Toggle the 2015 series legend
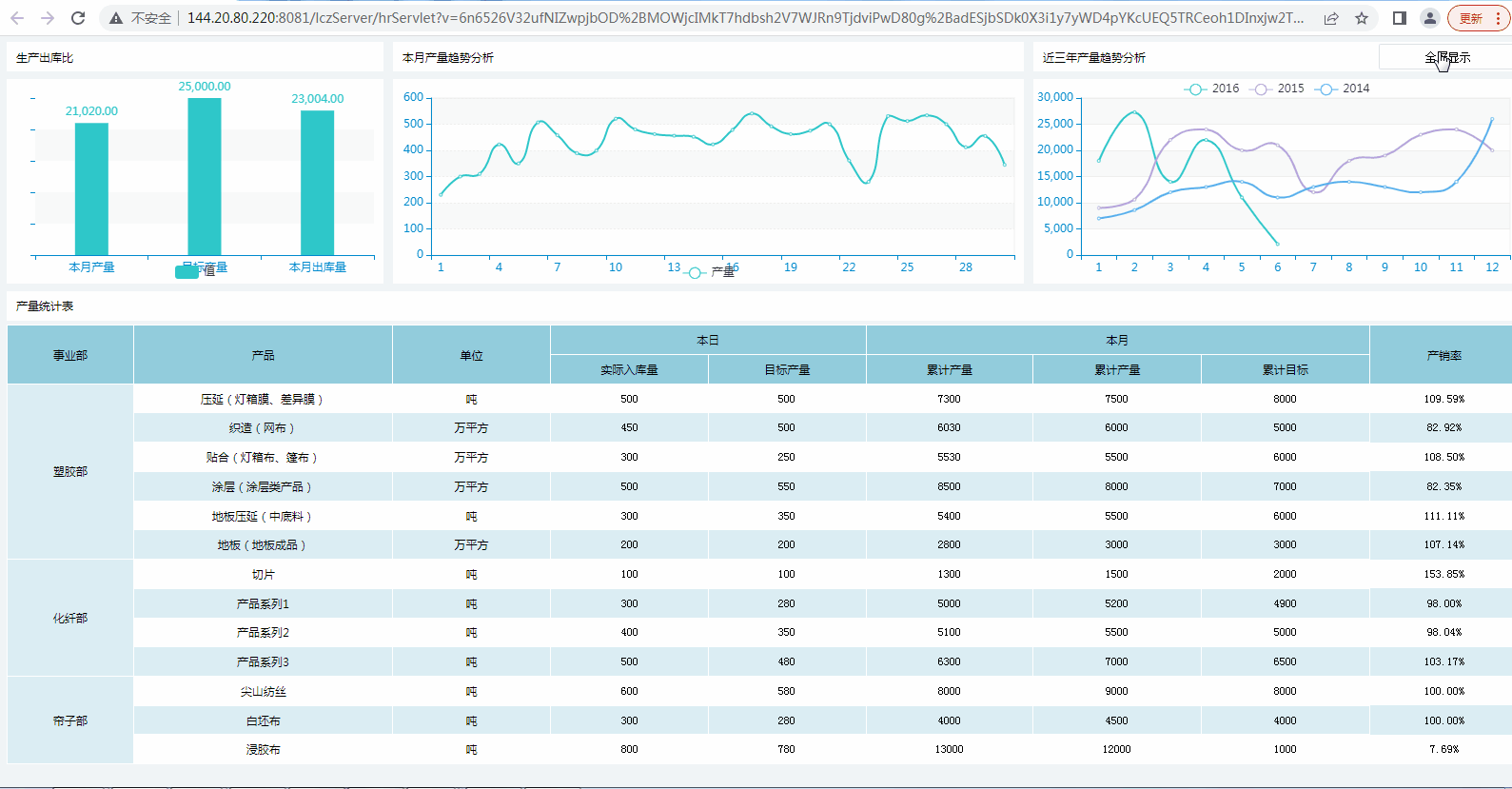Image resolution: width=1512 pixels, height=789 pixels. pos(1278,89)
